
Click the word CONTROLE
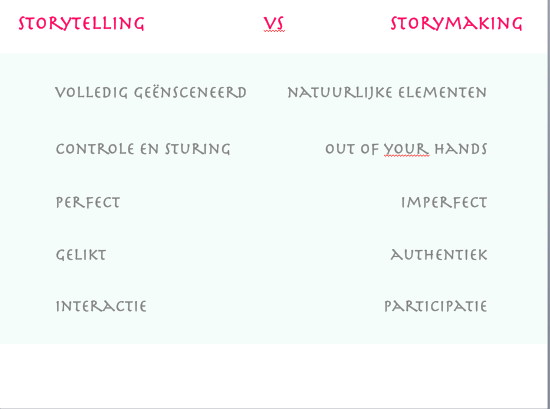pos(95,149)
